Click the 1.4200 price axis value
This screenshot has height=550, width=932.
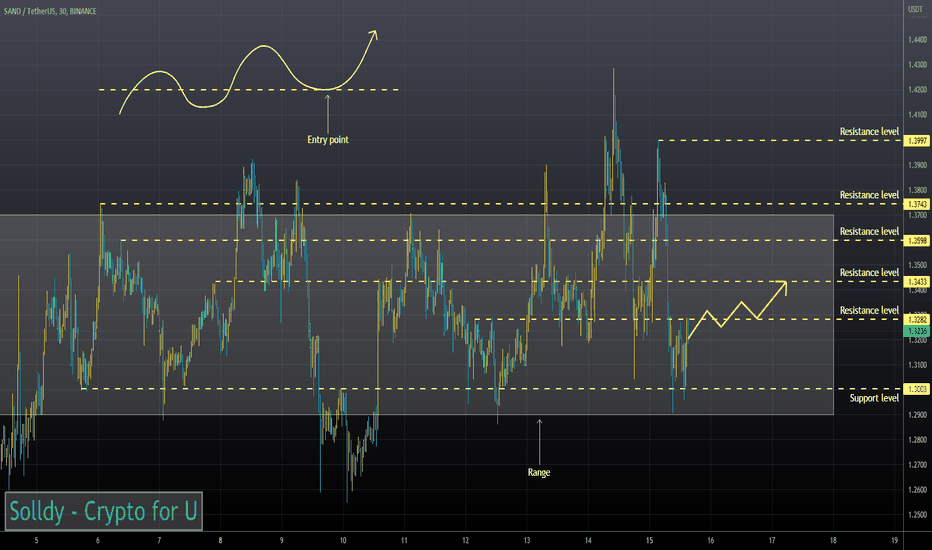pos(918,90)
